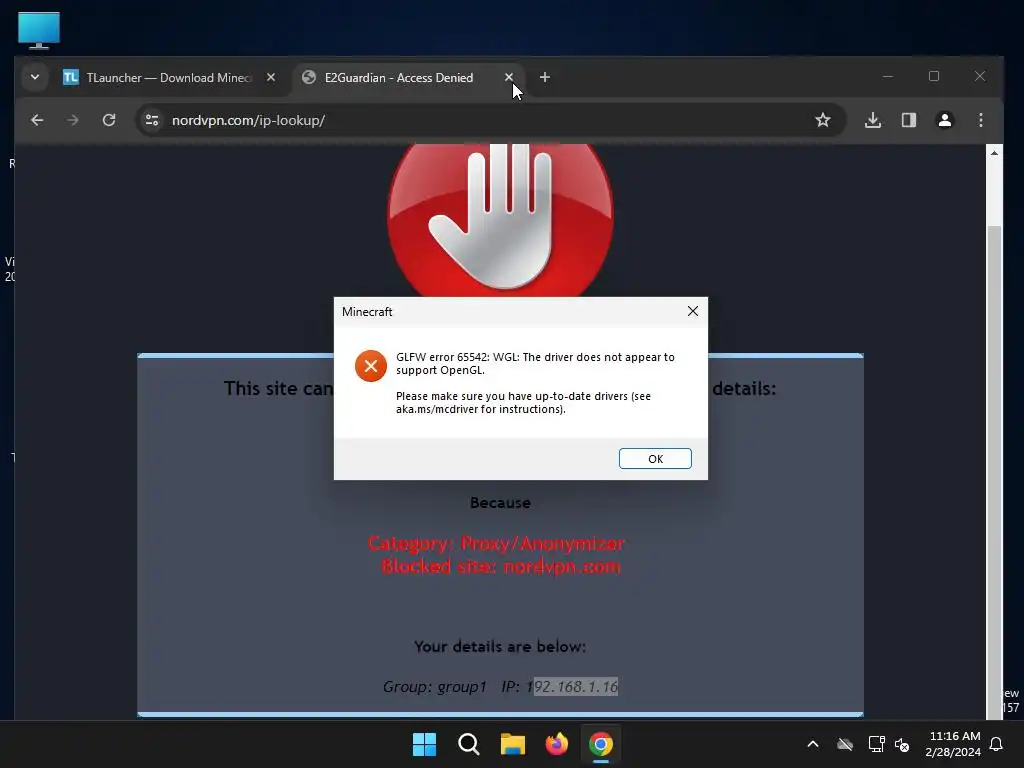Screen dimensions: 1024x768
Task: Click "Blocked site: nordvpn.com" text
Action: tap(501, 566)
